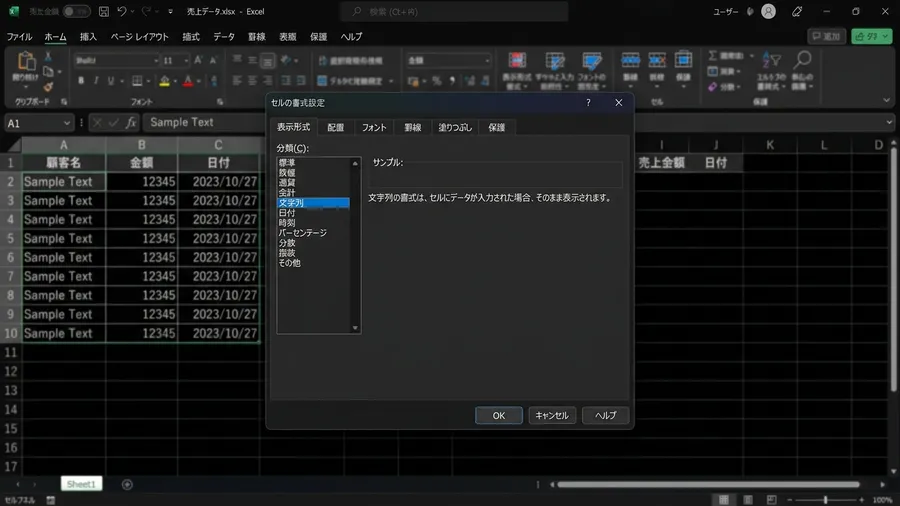Toggle the AutoSave switch
Screen dimensions: 900x506
pyautogui.click(x=76, y=11)
